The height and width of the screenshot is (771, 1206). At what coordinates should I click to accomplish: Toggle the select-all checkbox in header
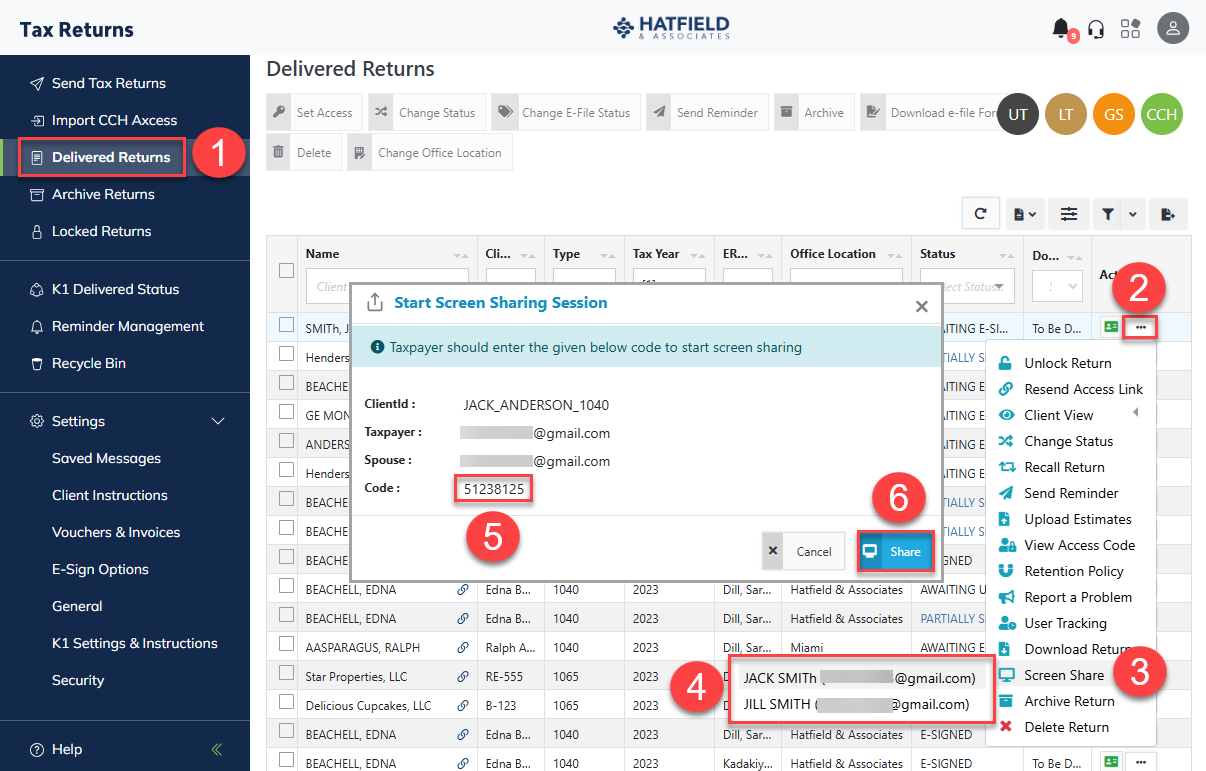click(x=286, y=270)
